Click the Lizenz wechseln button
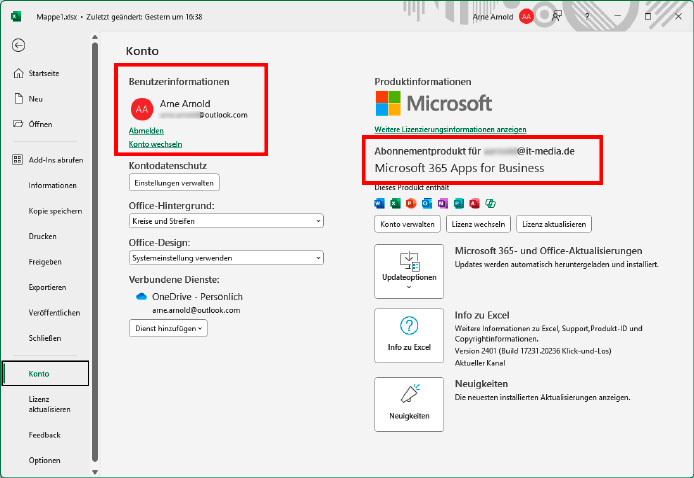Screen dimensions: 694x478 478,224
